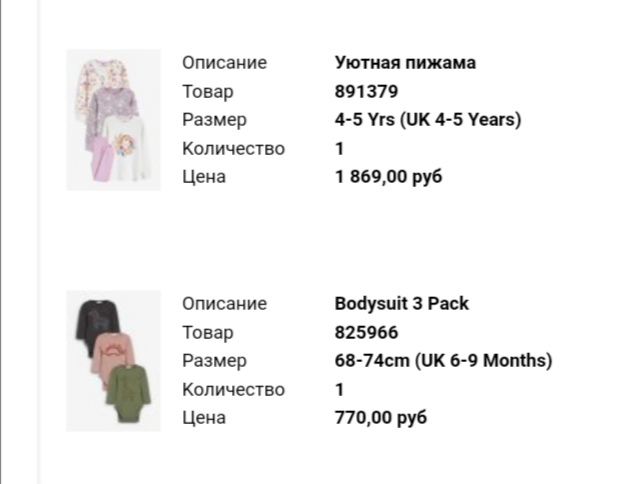This screenshot has height=484, width=626.
Task: Click item number 825966
Action: point(367,332)
